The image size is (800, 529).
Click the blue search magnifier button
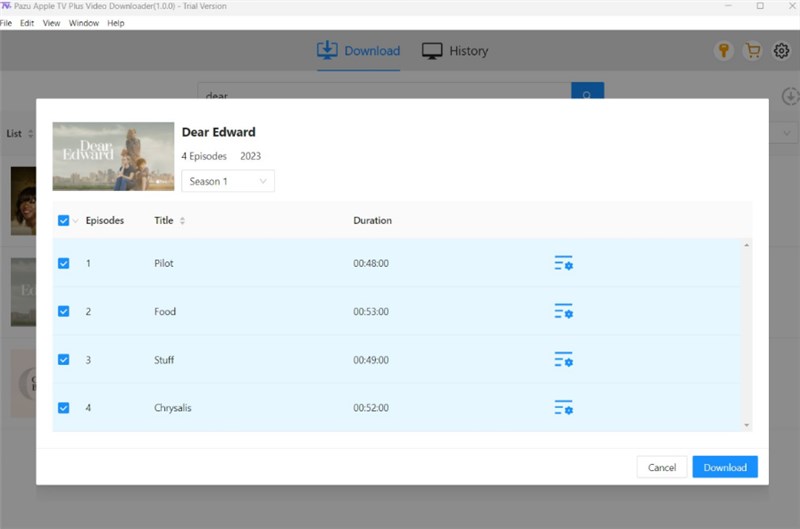pyautogui.click(x=587, y=95)
